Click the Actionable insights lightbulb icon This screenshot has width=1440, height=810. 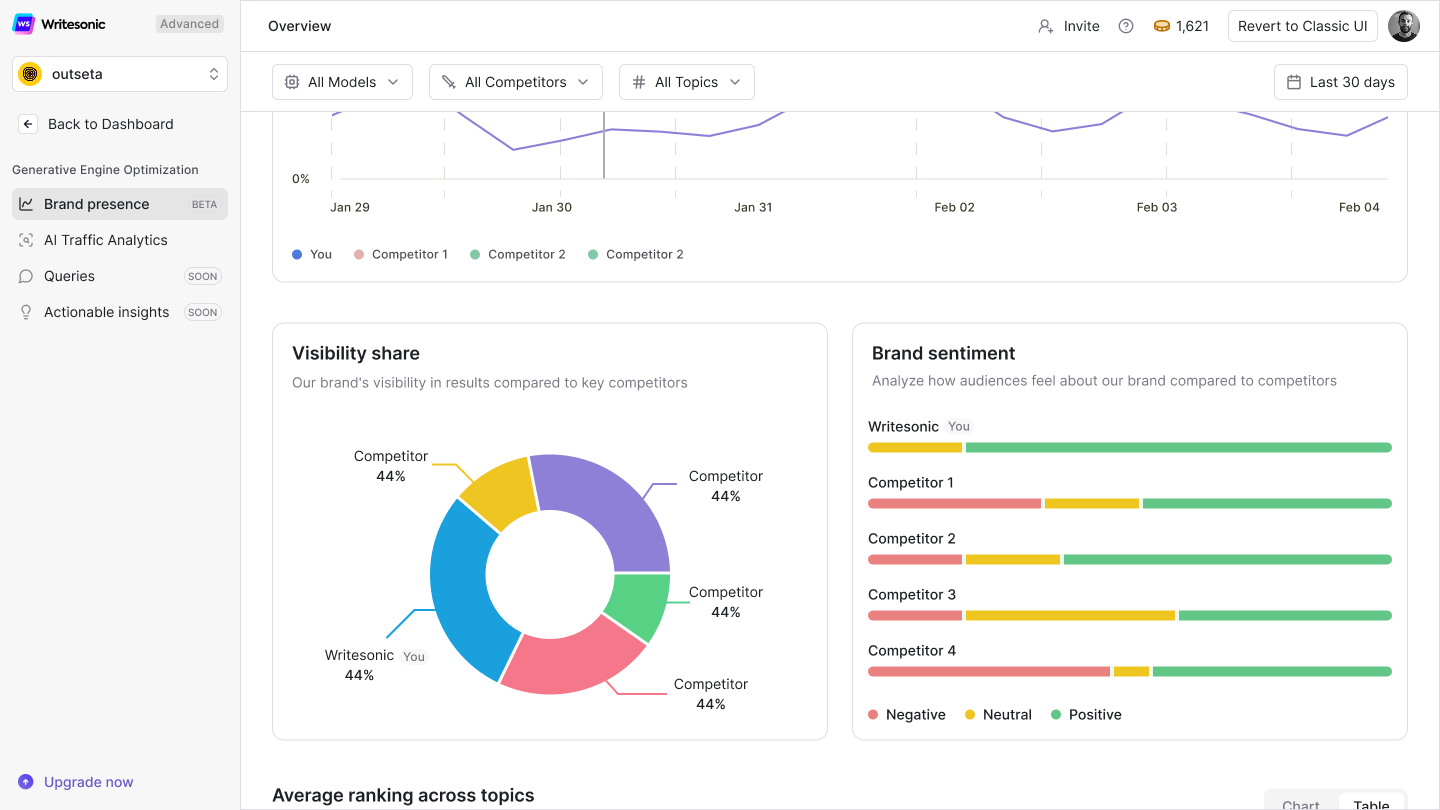click(27, 312)
